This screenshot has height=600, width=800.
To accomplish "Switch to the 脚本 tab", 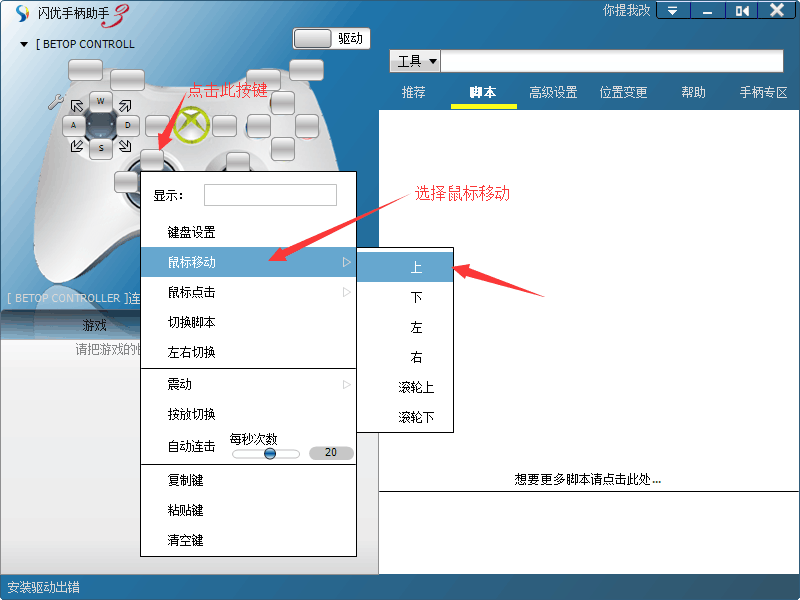I will click(x=483, y=92).
